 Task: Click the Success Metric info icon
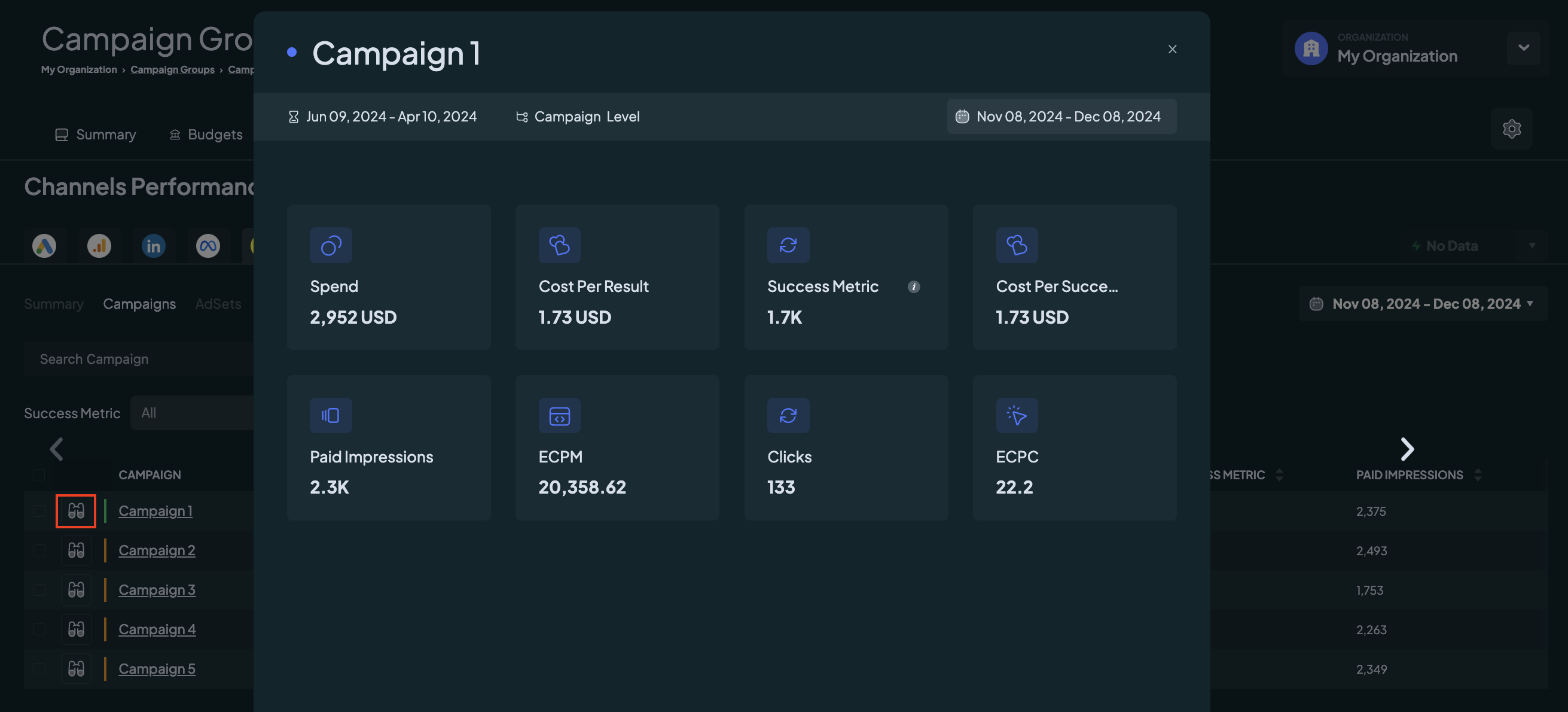[x=914, y=287]
